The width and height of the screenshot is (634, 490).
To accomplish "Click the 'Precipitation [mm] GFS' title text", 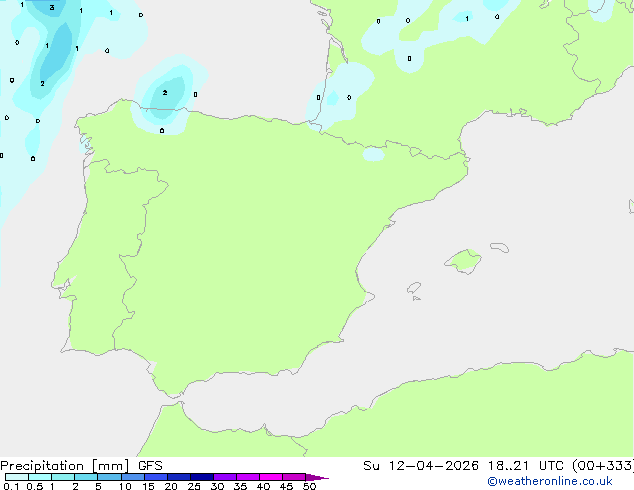I will tap(81, 466).
